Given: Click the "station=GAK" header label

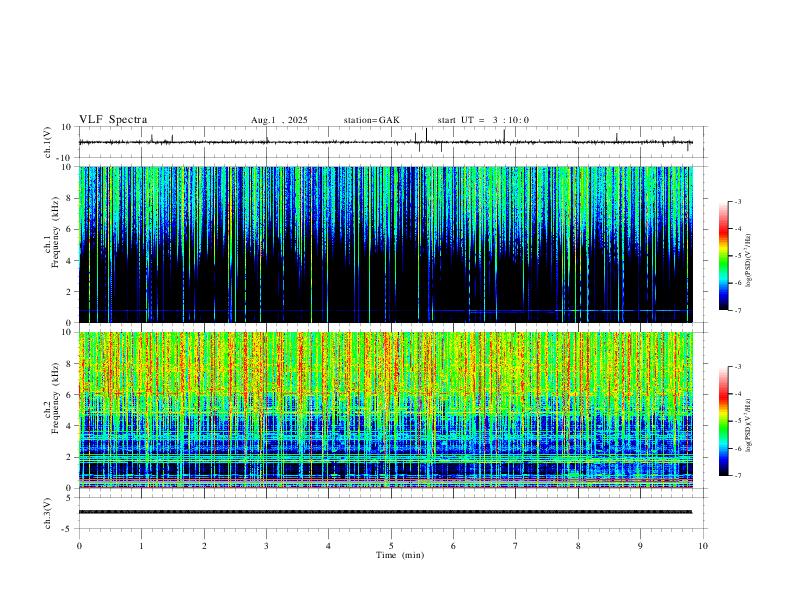Looking at the screenshot, I should point(371,120).
